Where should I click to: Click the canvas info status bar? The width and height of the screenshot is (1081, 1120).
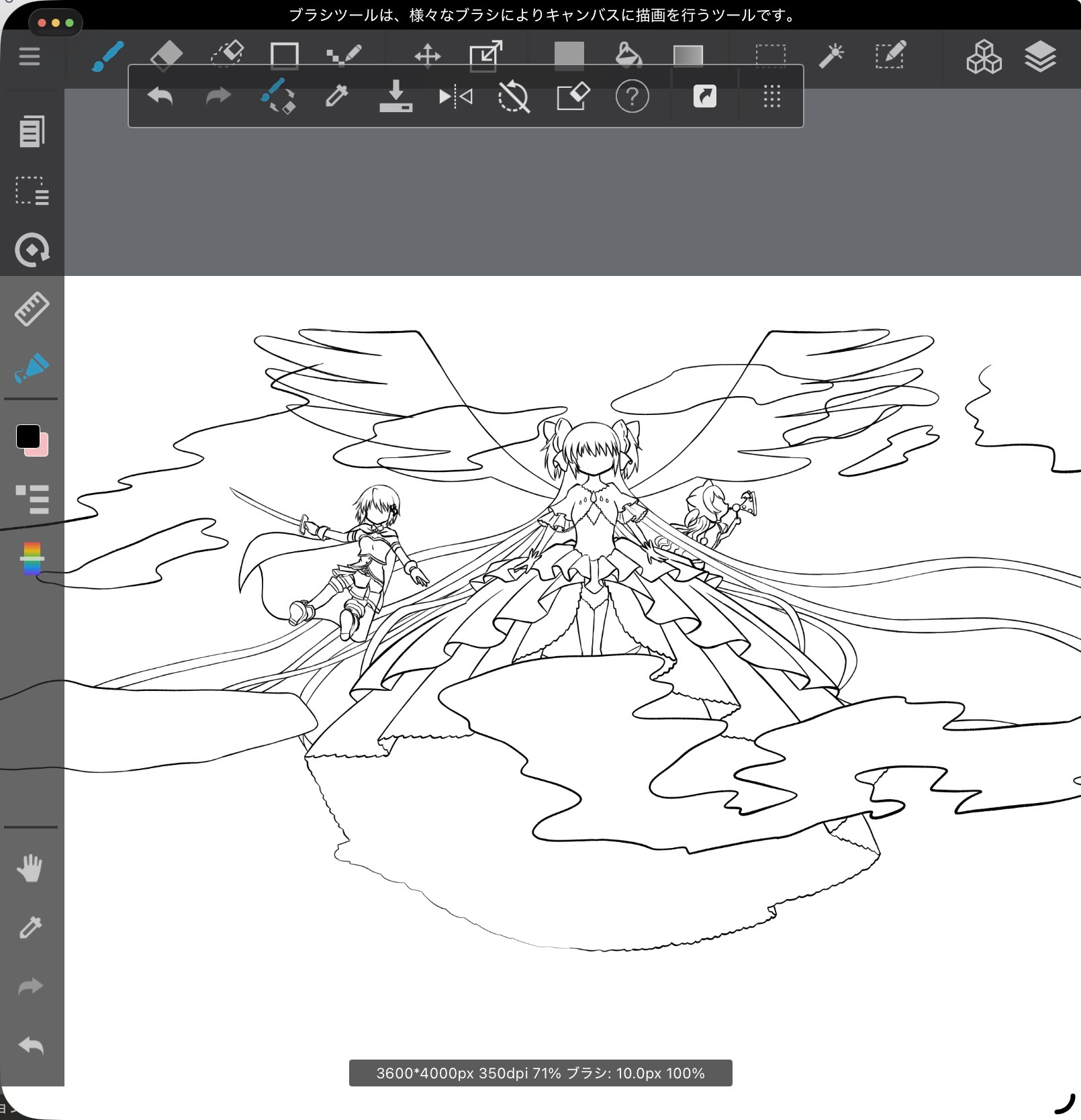pos(540,1073)
